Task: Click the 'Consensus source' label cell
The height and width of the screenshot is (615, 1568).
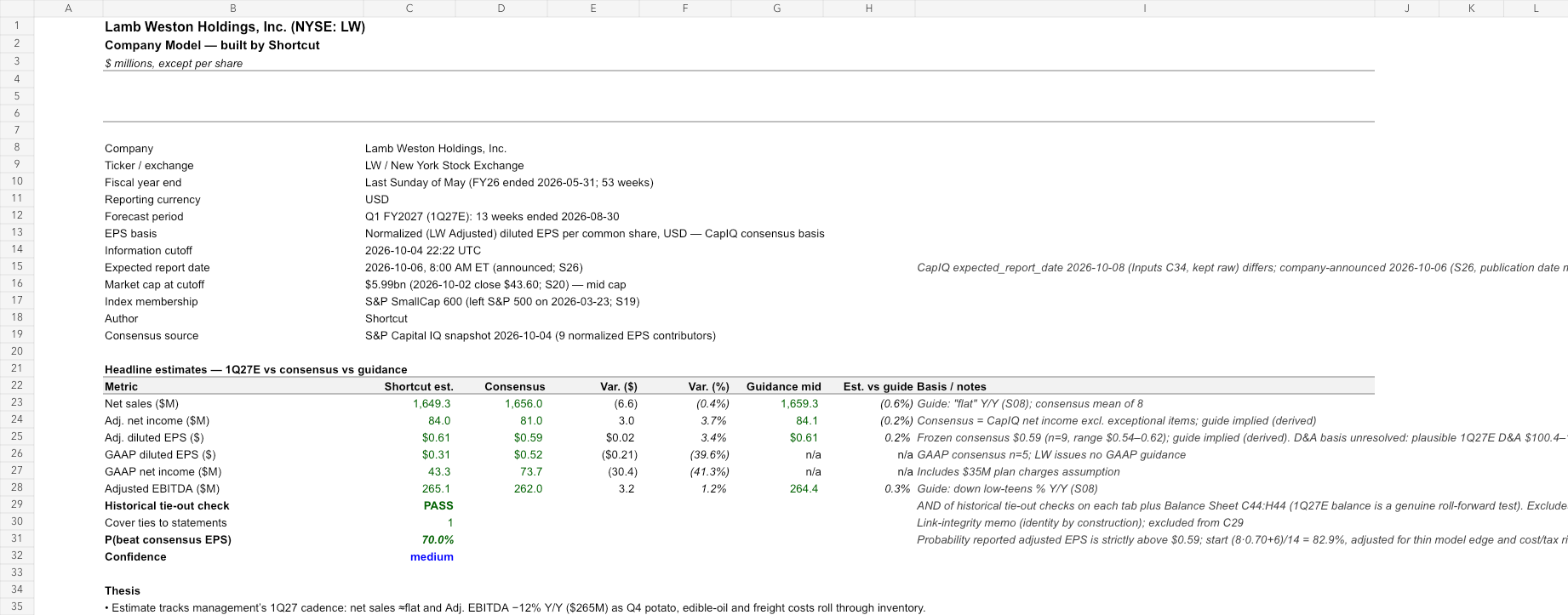Action: pyautogui.click(x=152, y=336)
